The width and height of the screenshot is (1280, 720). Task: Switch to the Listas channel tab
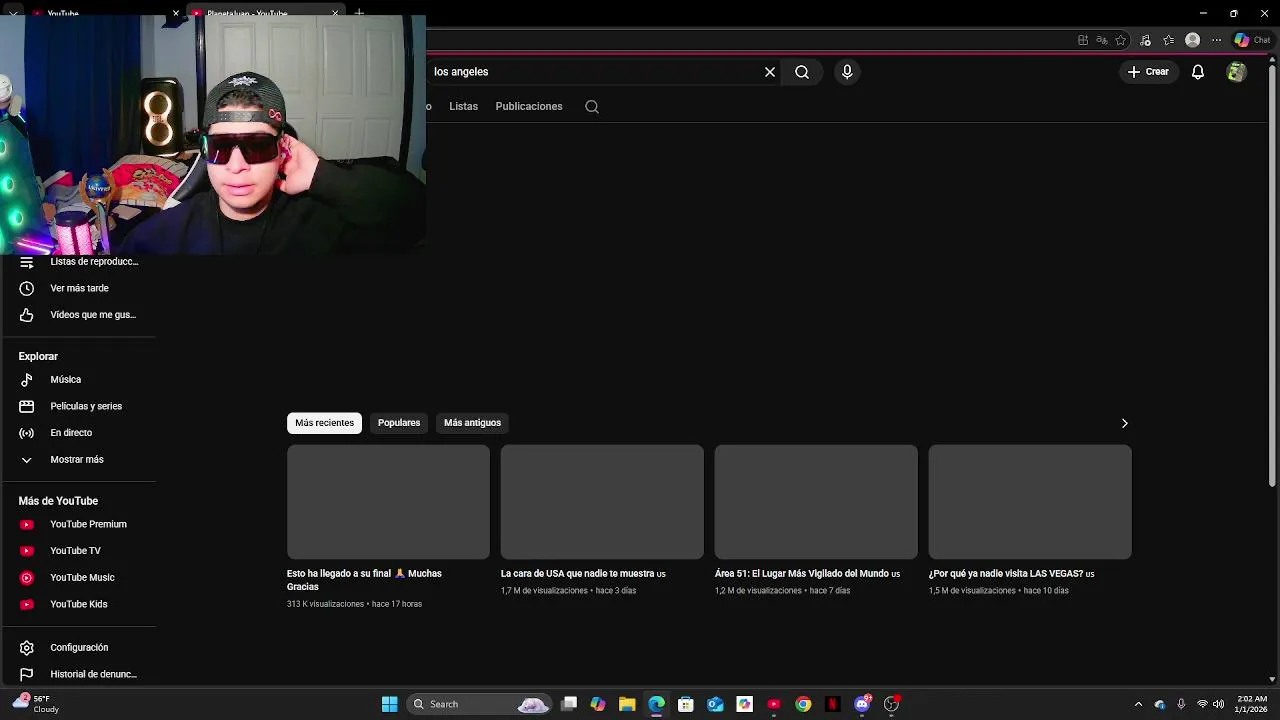pyautogui.click(x=463, y=106)
